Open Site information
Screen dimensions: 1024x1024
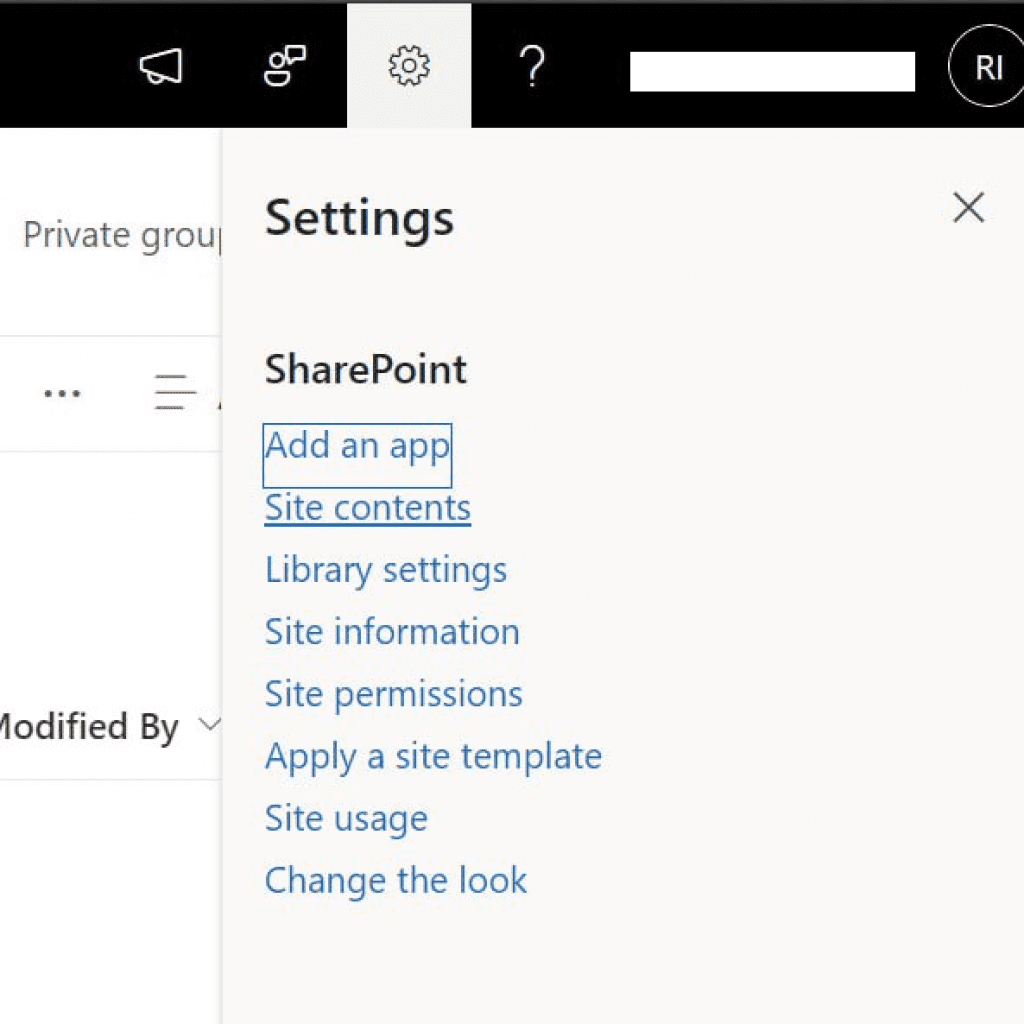coord(392,632)
